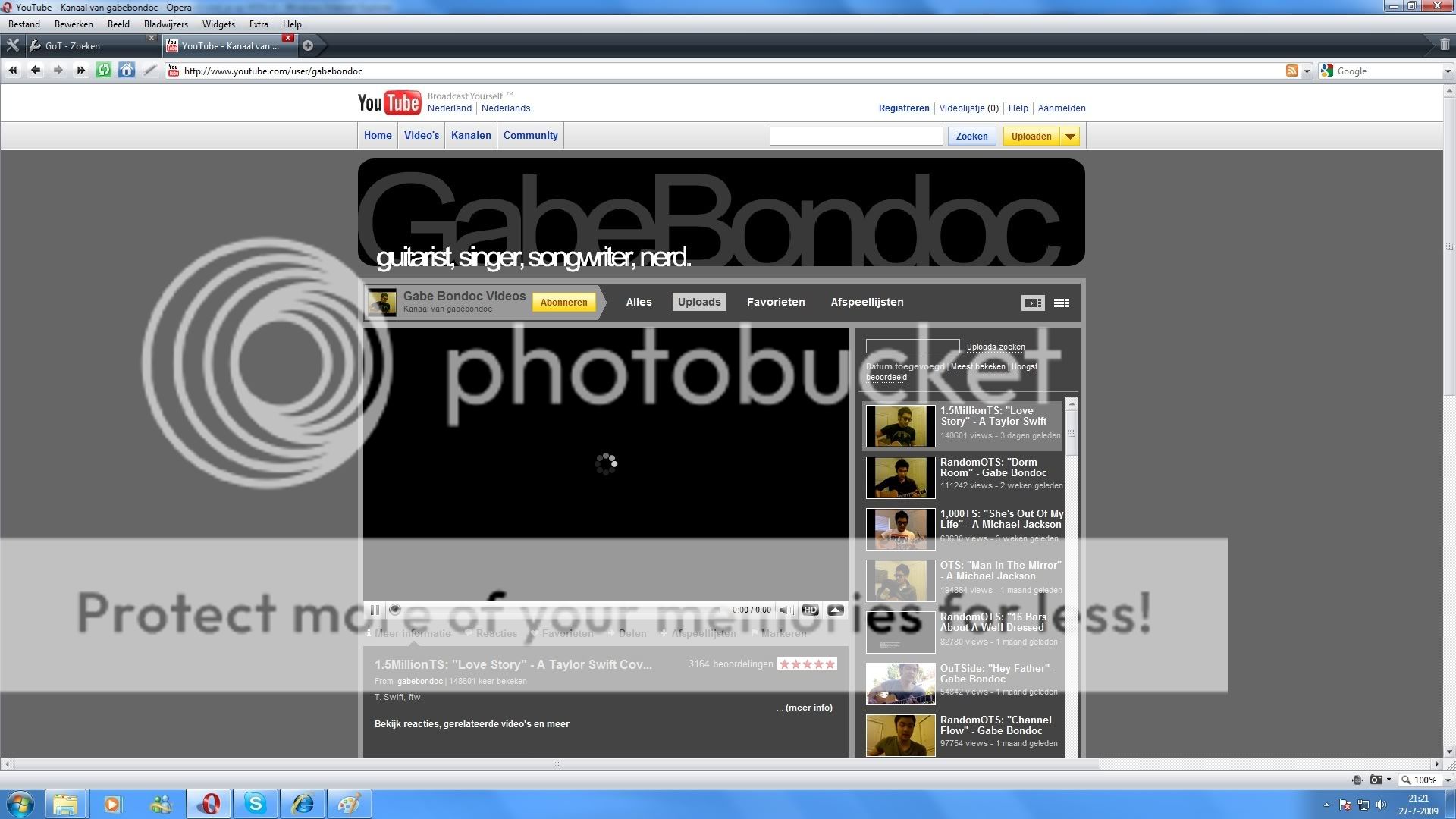Open the Windows Start menu orb
1456x819 pixels.
tap(20, 804)
